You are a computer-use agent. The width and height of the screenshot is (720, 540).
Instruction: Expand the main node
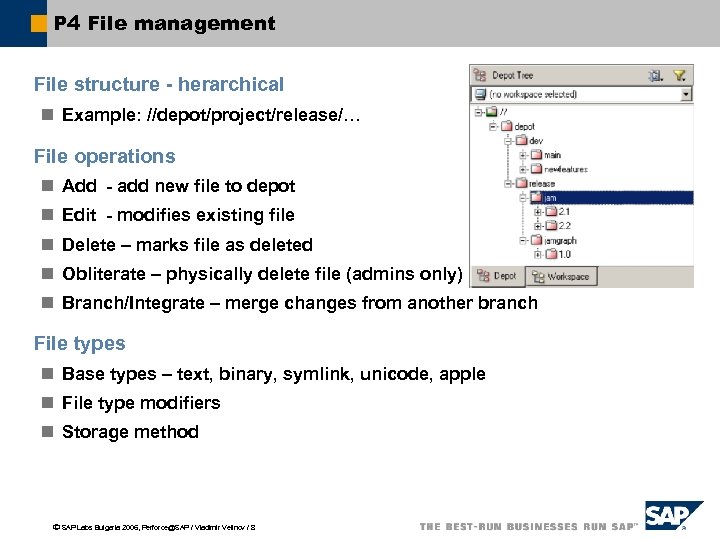tap(523, 155)
